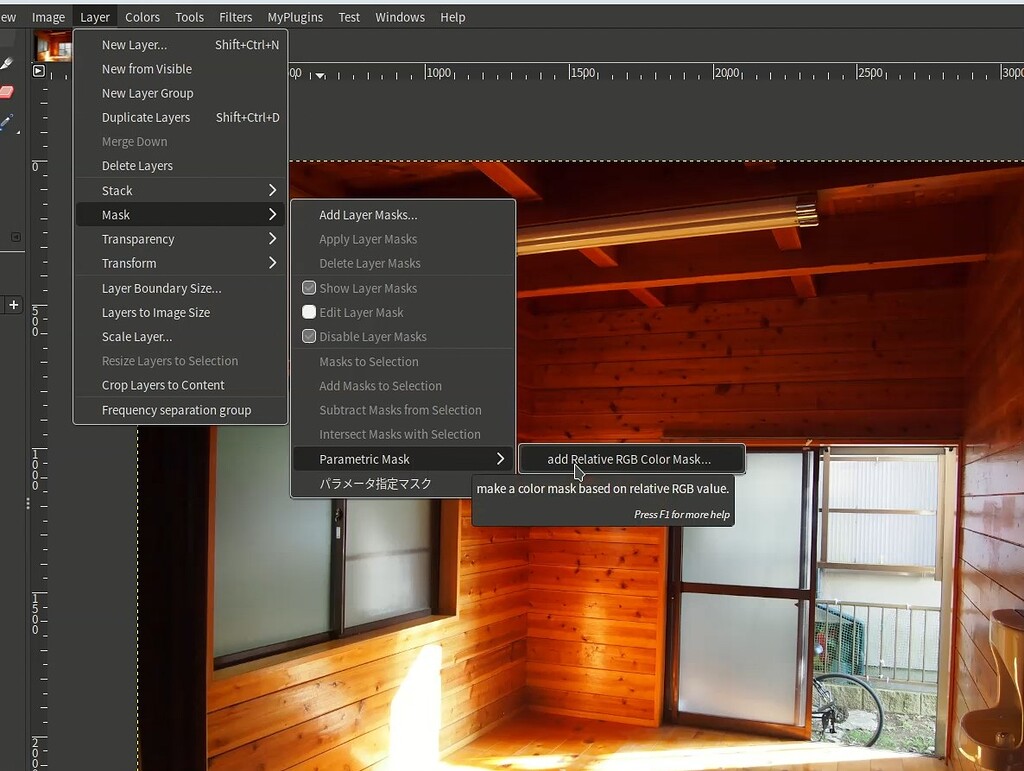
Task: Open the Colors menu
Action: click(142, 16)
